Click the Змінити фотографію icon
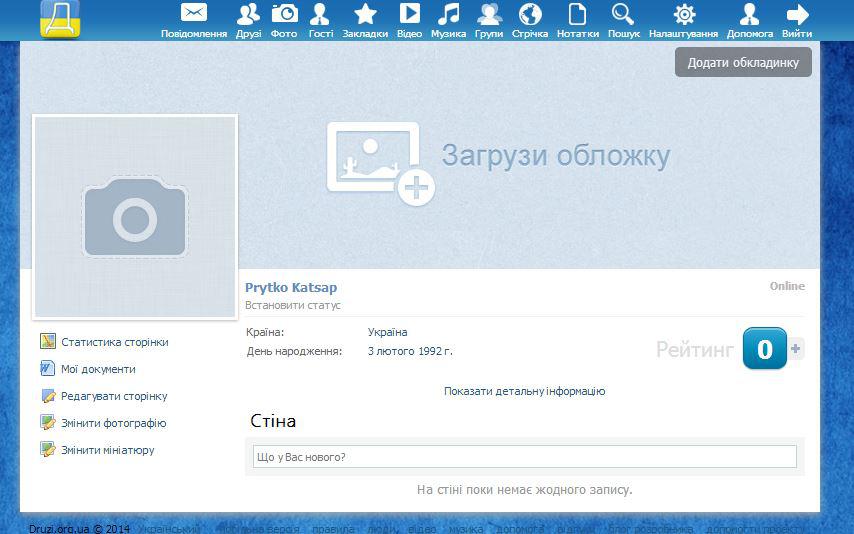The image size is (854, 534). pos(48,422)
